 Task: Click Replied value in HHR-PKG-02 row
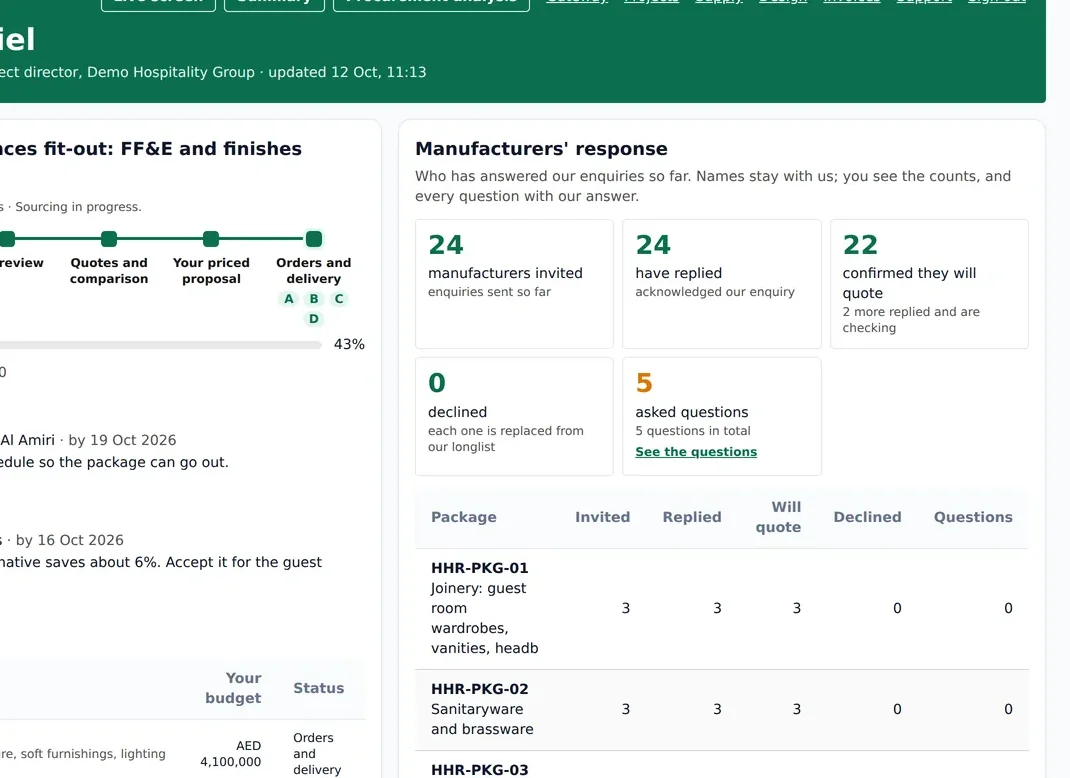[x=717, y=709]
